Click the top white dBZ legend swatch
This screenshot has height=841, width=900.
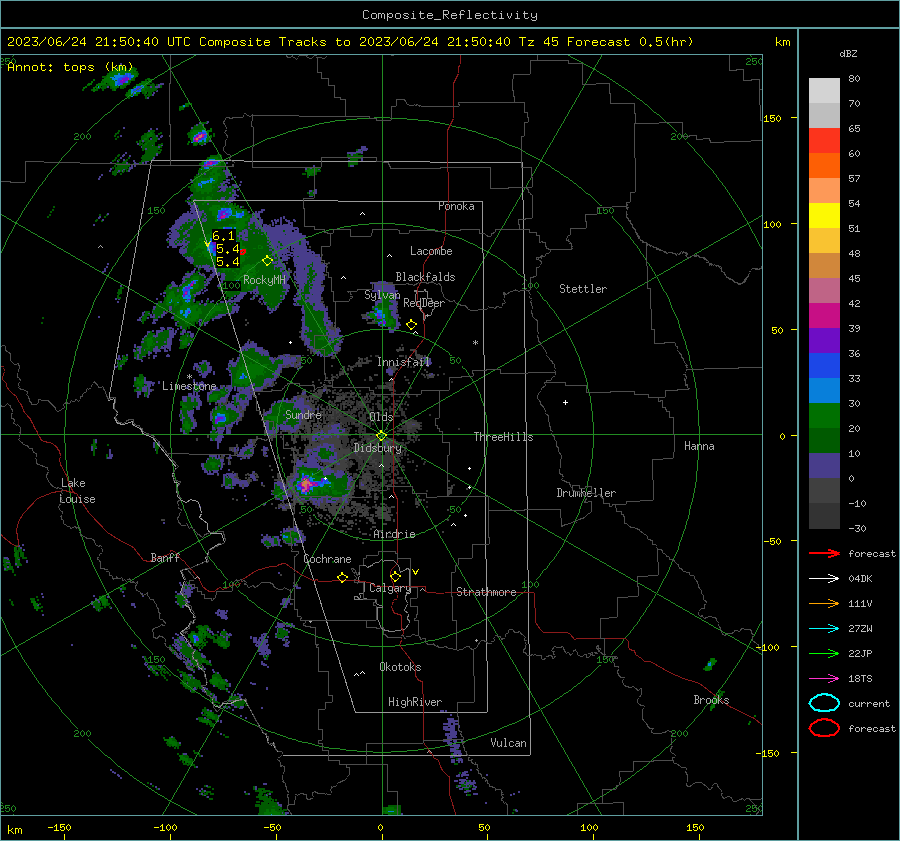click(824, 91)
